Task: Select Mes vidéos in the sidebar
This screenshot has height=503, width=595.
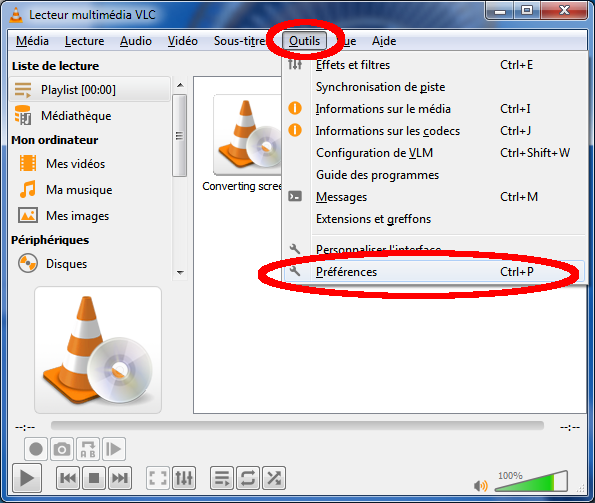Action: tap(76, 164)
